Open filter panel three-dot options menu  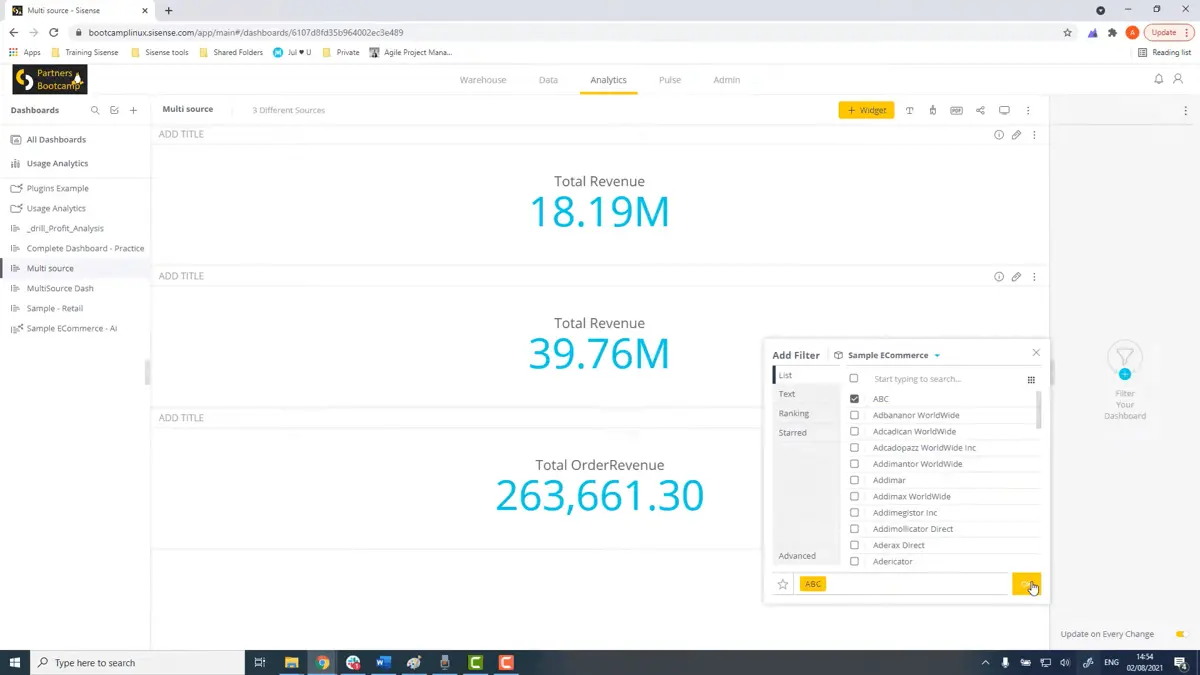1186,111
